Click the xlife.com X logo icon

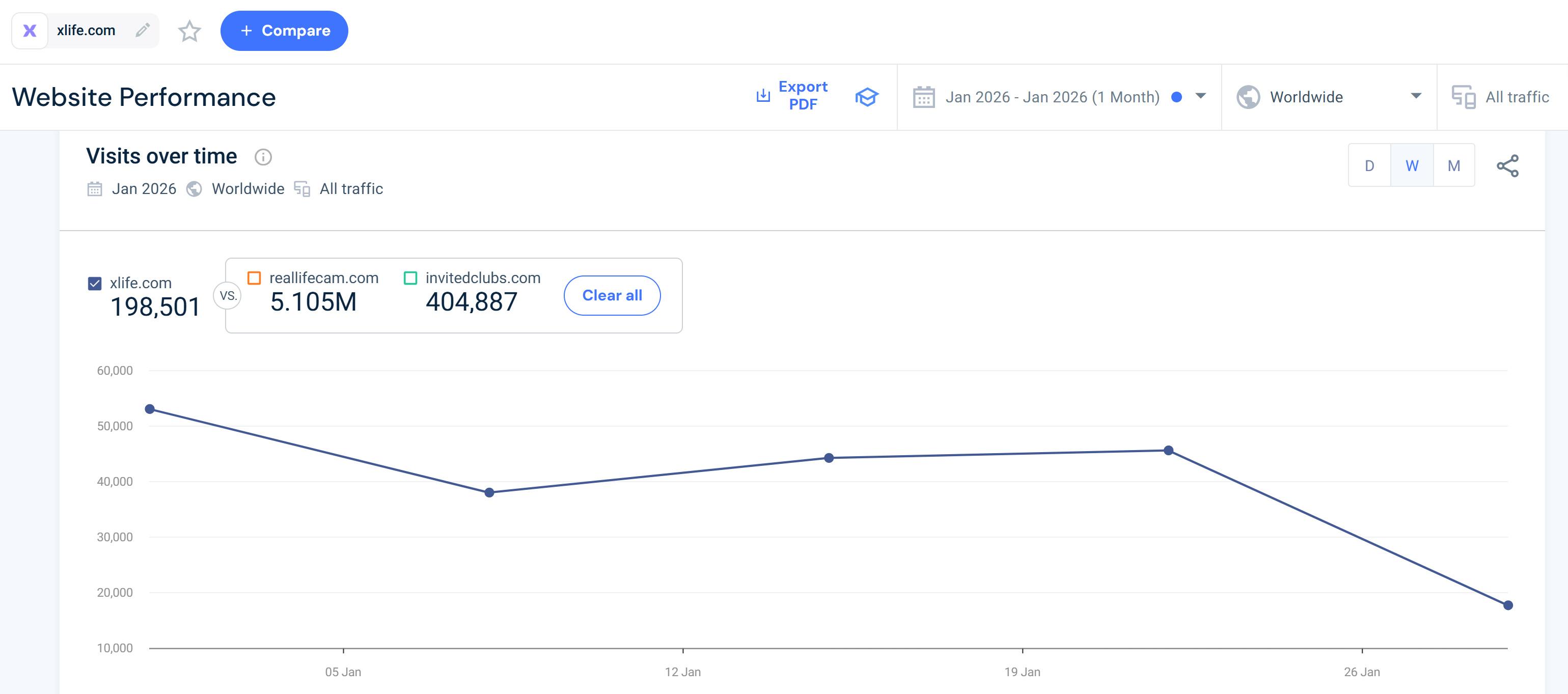30,31
